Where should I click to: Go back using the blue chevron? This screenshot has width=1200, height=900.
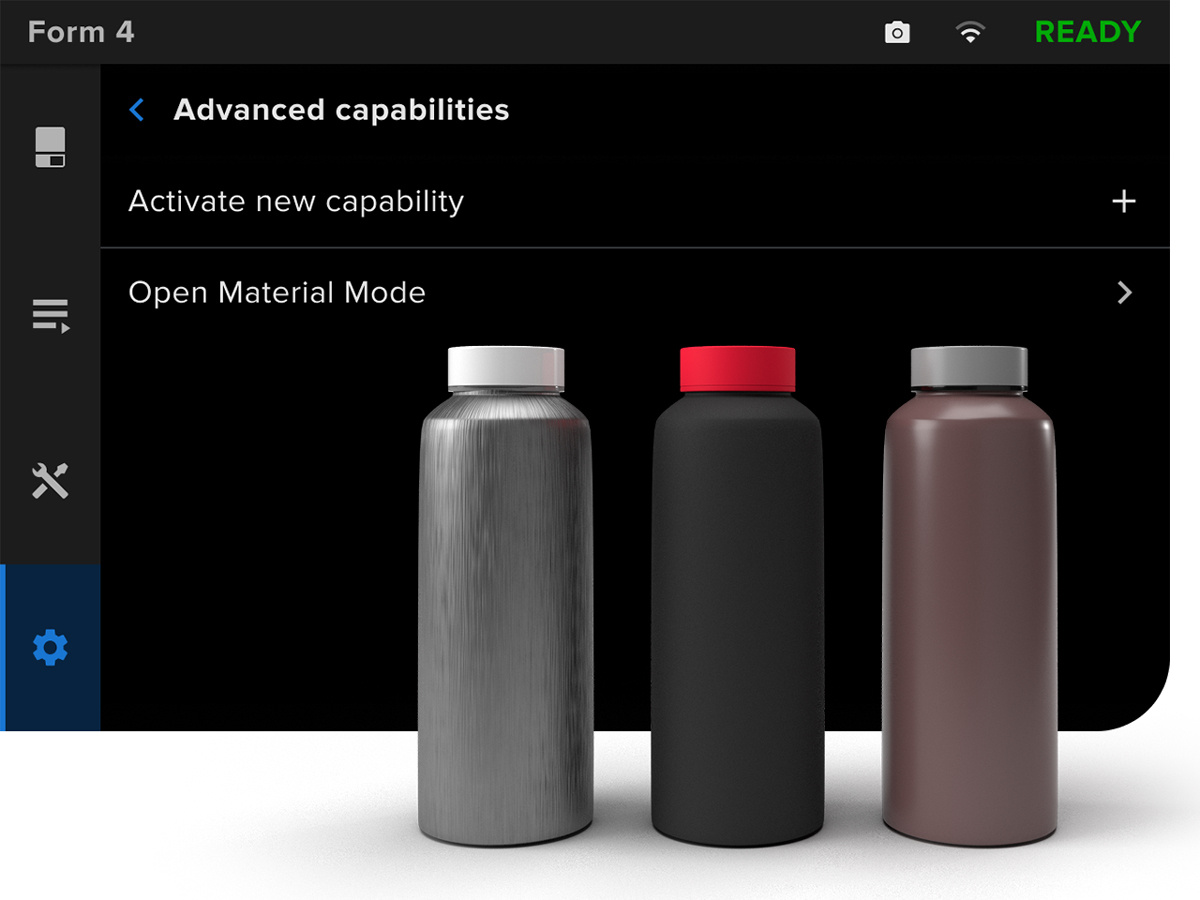point(137,110)
